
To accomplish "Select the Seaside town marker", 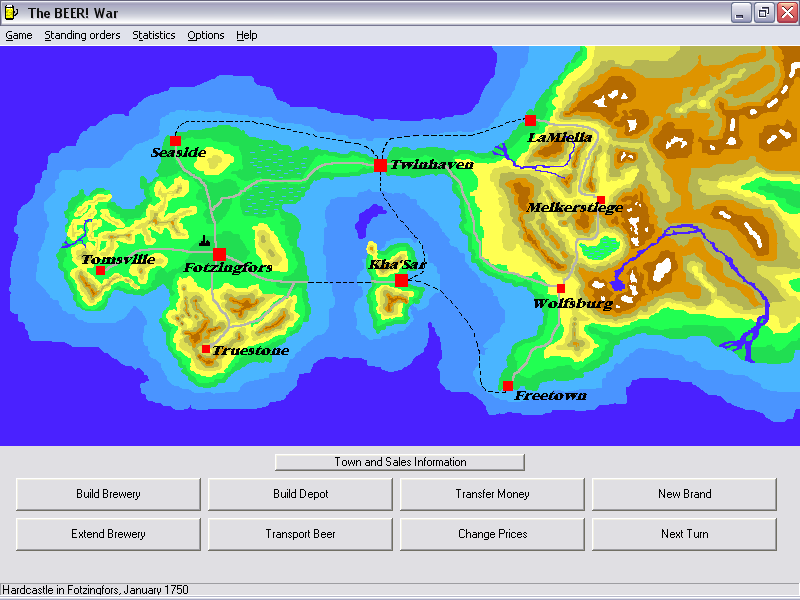I will click(x=175, y=140).
